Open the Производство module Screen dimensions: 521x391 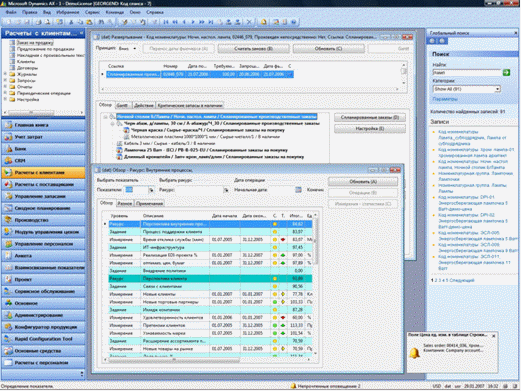43,220
